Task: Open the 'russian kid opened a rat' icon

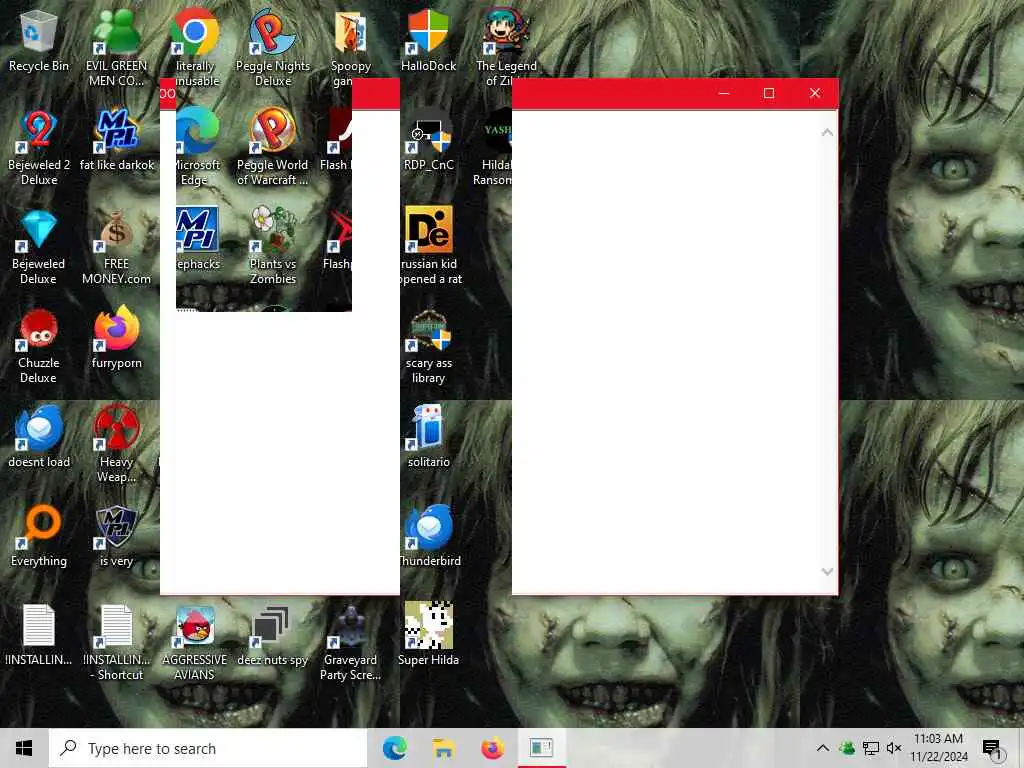Action: tap(430, 248)
